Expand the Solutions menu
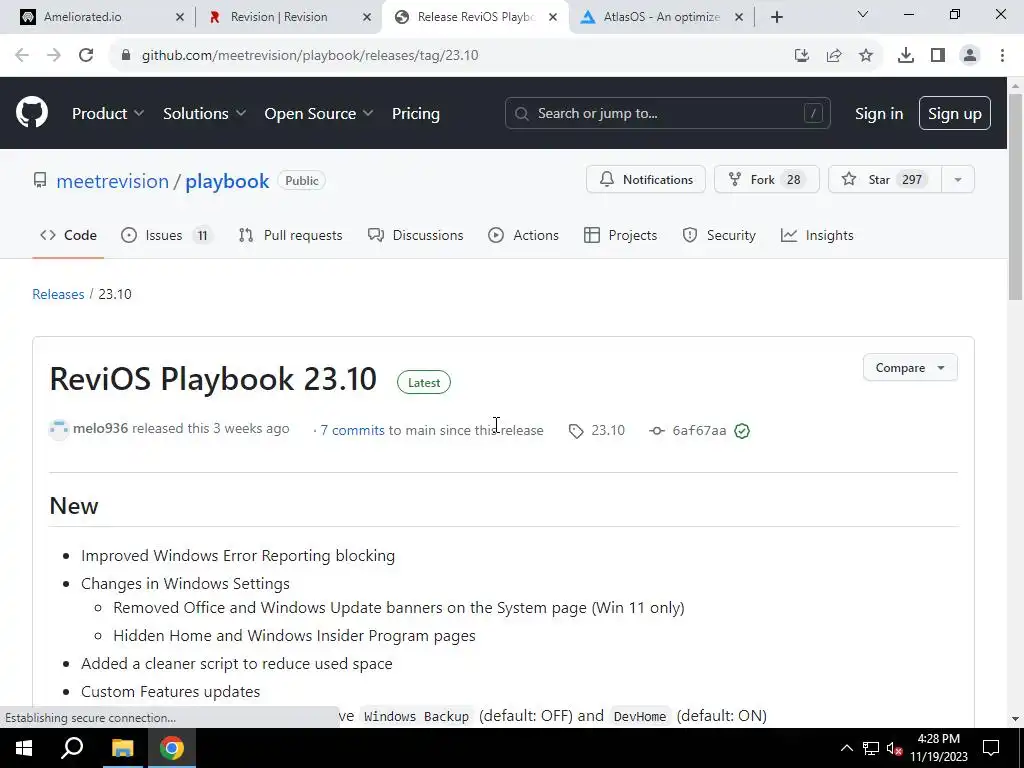 click(204, 113)
